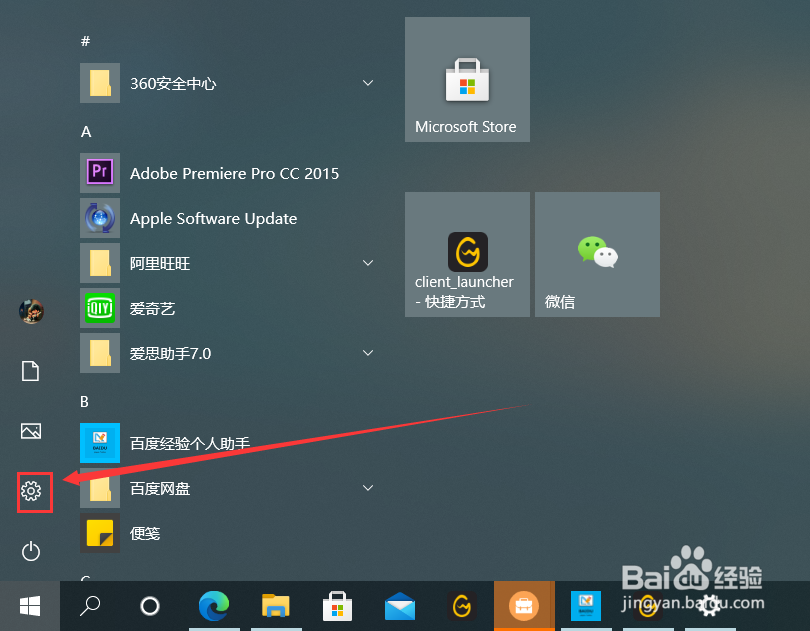Open Pictures from Start sidebar
The image size is (810, 631).
point(31,431)
